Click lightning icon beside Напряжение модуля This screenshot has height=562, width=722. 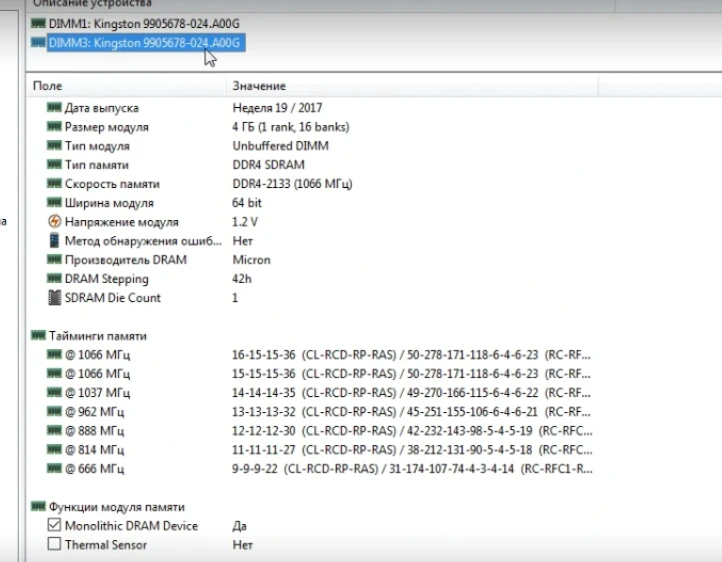(54, 221)
